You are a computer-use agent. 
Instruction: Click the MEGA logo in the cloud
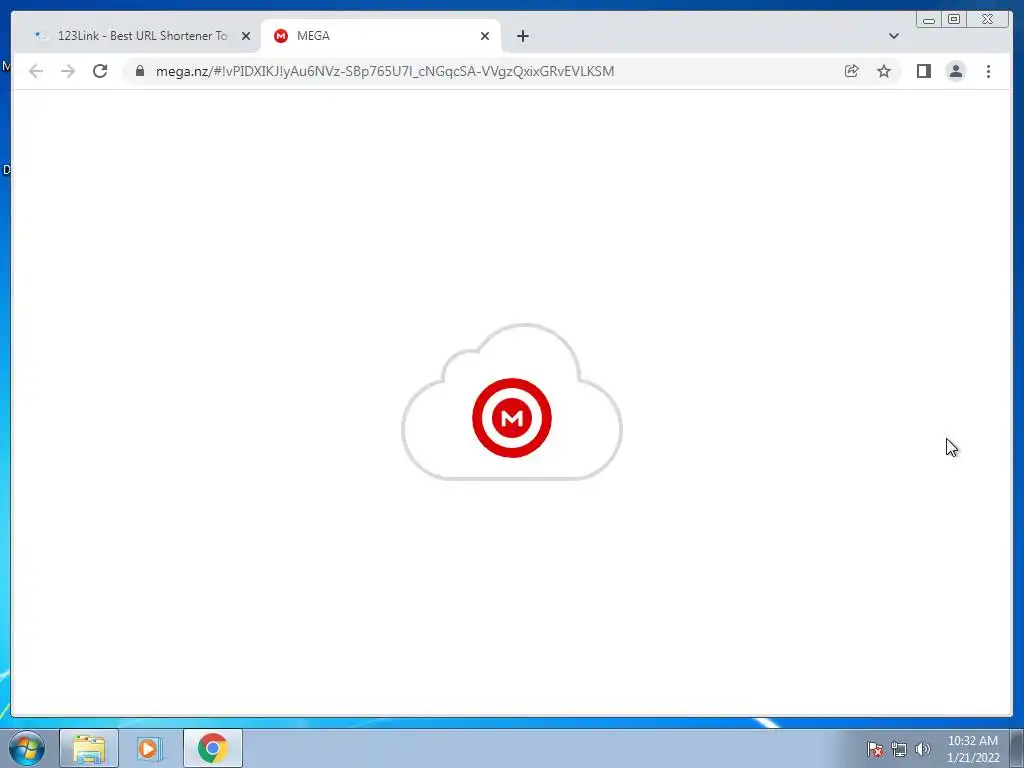coord(512,418)
